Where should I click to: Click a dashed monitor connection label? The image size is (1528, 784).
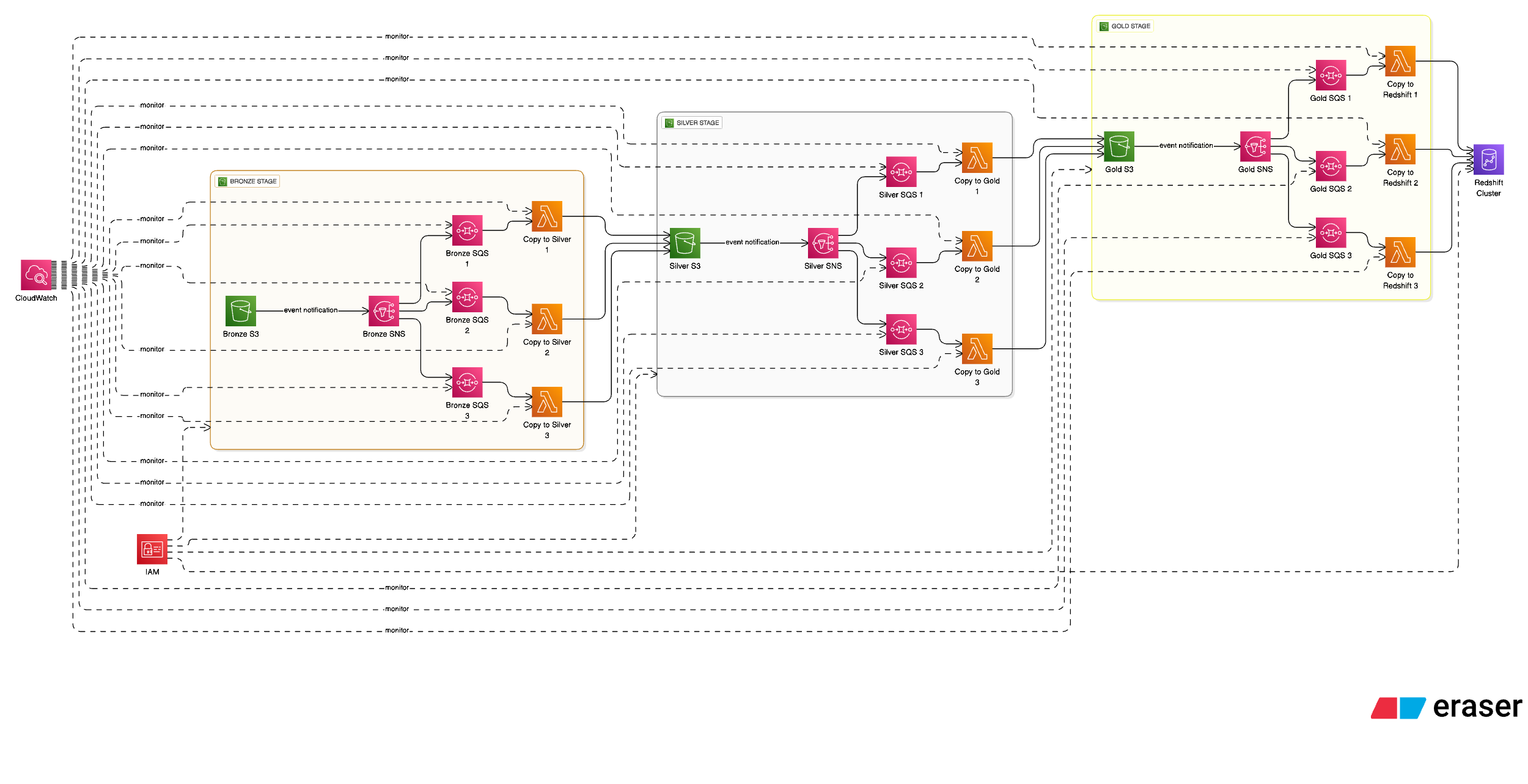(x=396, y=36)
